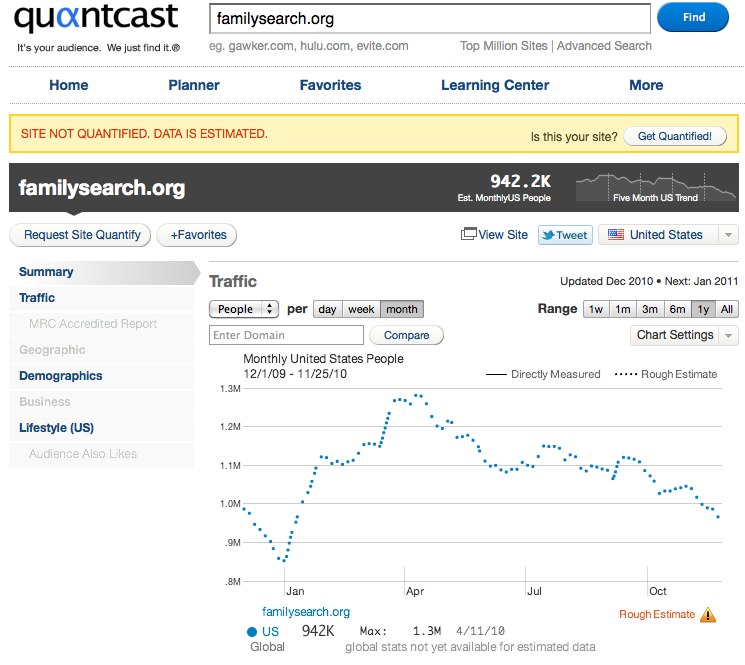
Task: Click the 942.2K monthly people value
Action: pyautogui.click(x=520, y=181)
